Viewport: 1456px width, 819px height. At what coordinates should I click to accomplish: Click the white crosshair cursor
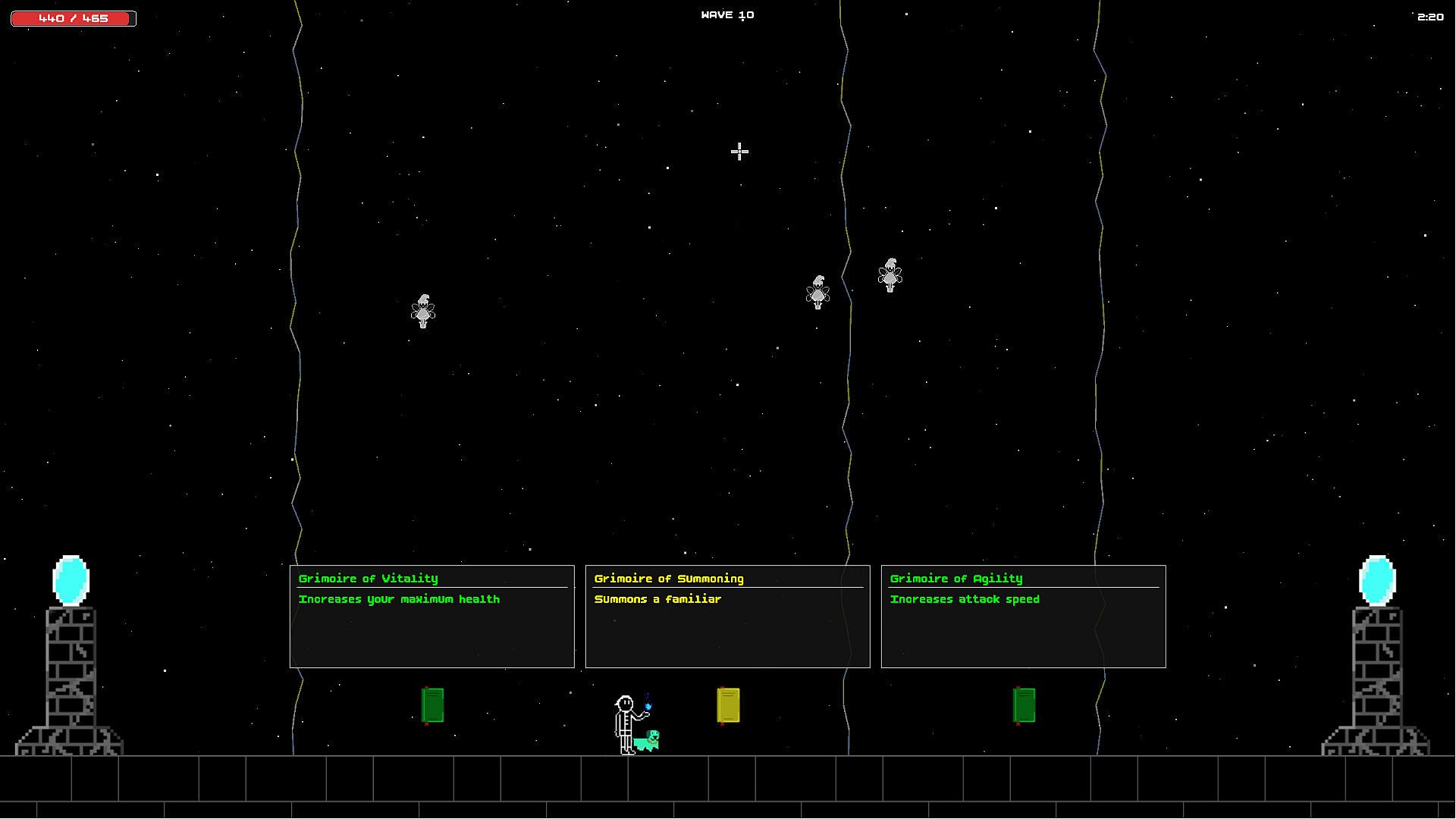[x=739, y=152]
